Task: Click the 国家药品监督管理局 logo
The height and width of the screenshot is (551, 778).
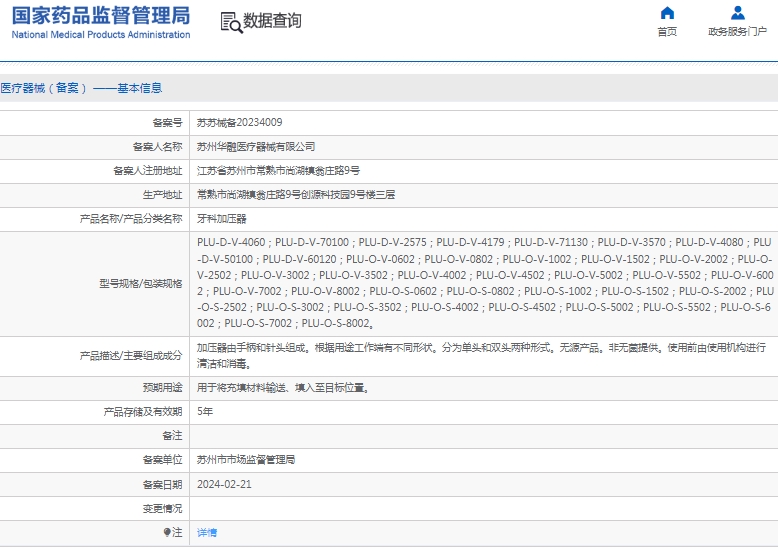Action: point(101,15)
